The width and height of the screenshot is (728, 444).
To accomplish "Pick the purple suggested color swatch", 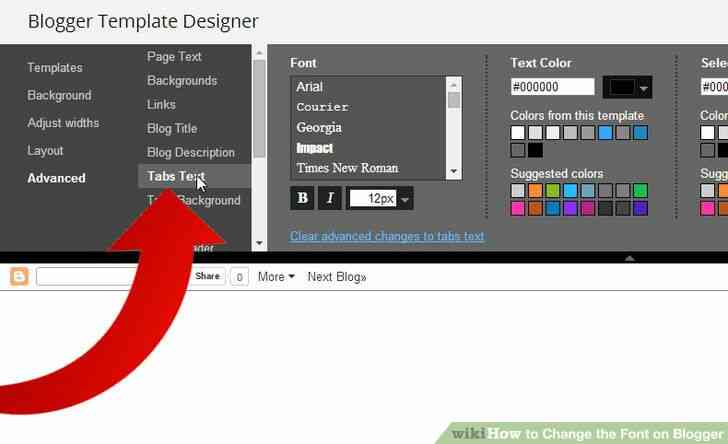I will coord(570,208).
